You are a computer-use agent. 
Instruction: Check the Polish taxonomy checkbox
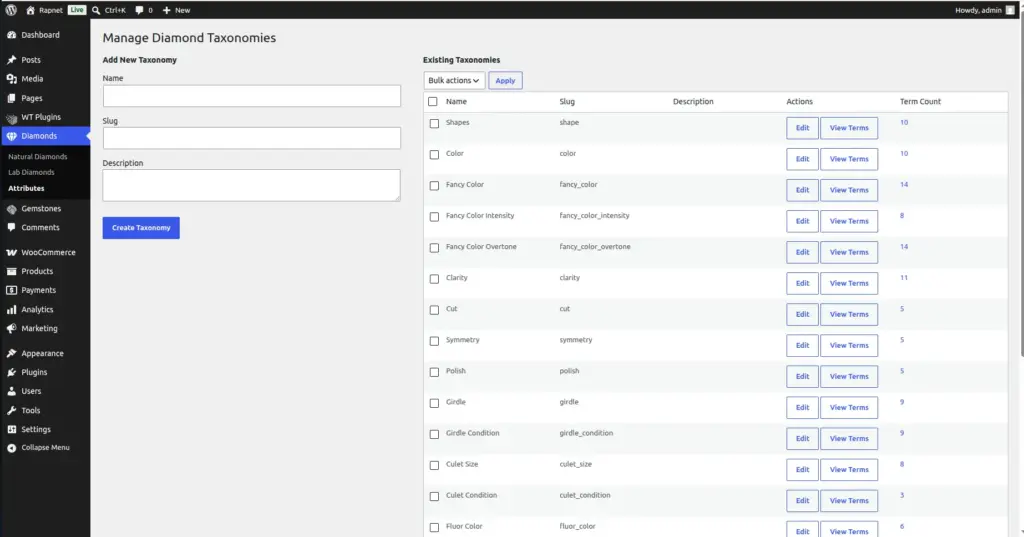click(434, 372)
